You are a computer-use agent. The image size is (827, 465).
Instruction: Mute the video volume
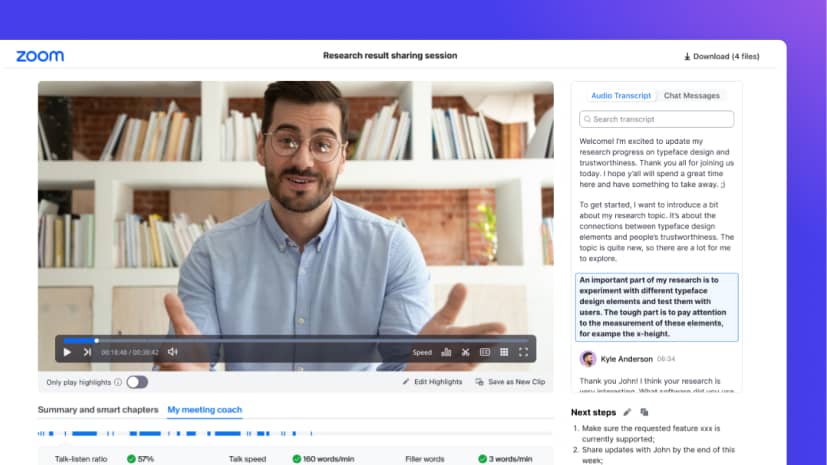(172, 352)
